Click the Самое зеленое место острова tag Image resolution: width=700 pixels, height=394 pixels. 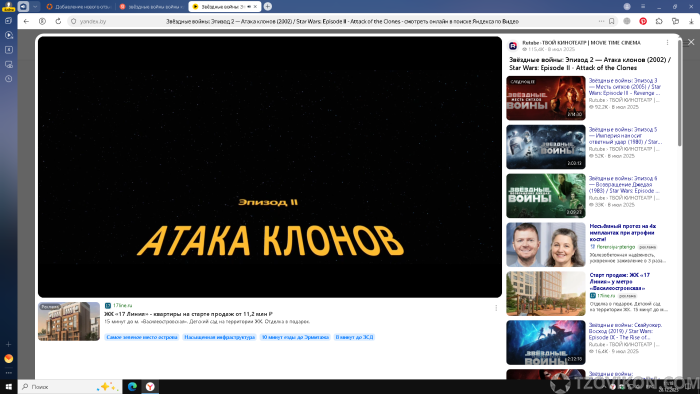coord(142,337)
